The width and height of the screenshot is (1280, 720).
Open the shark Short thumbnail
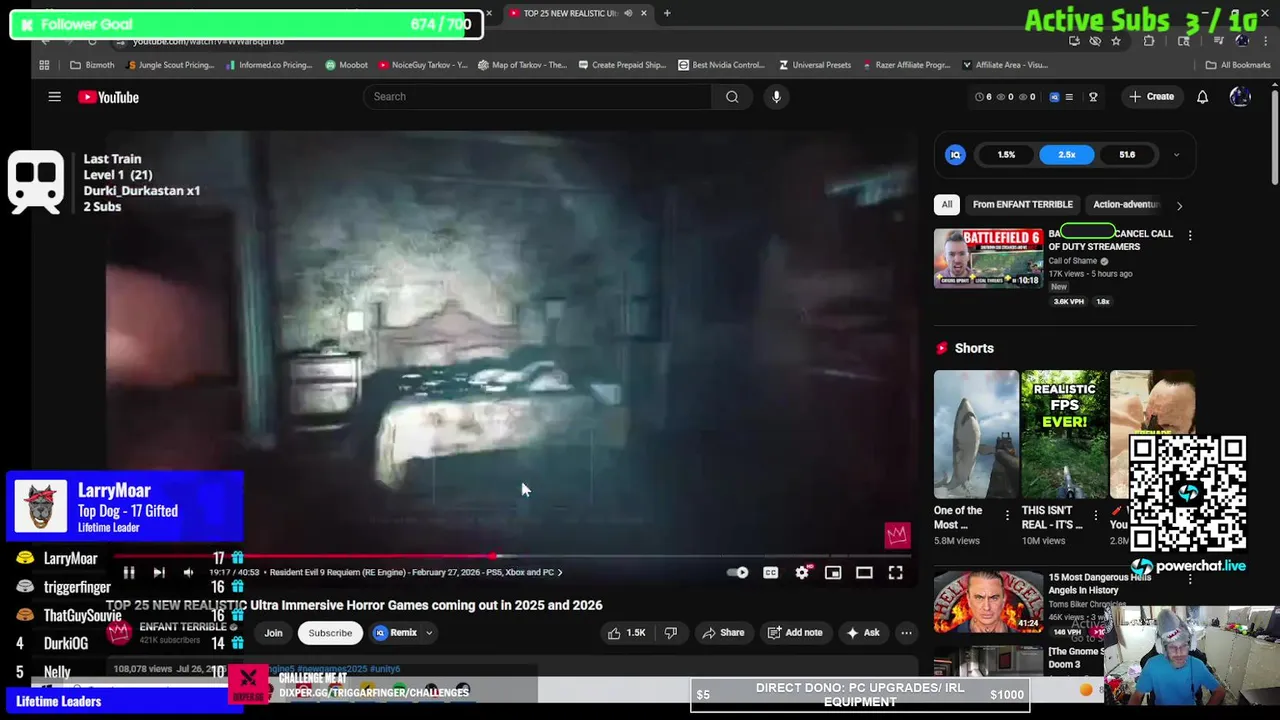[976, 434]
